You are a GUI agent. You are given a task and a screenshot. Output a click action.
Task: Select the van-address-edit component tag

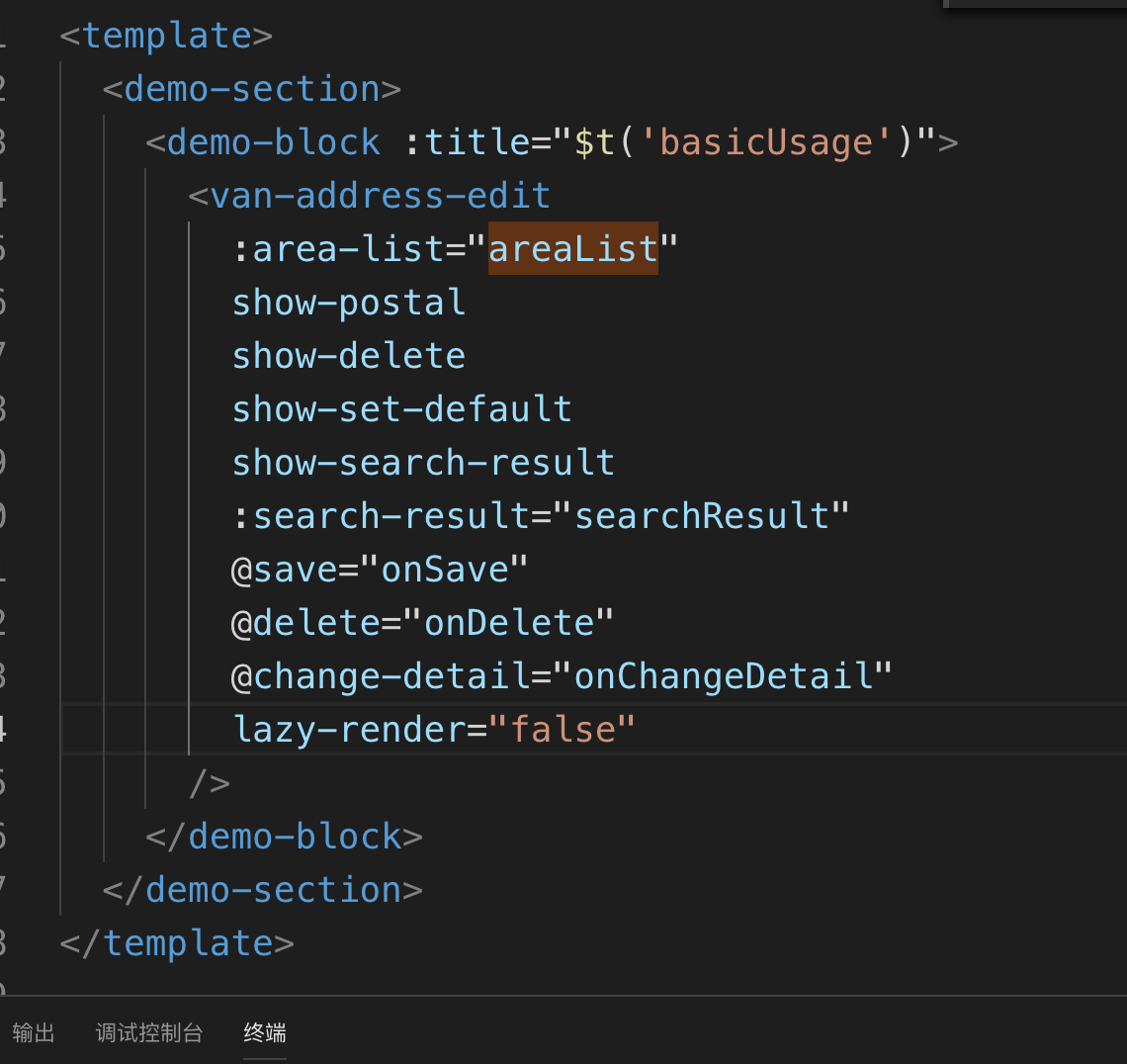coord(378,195)
